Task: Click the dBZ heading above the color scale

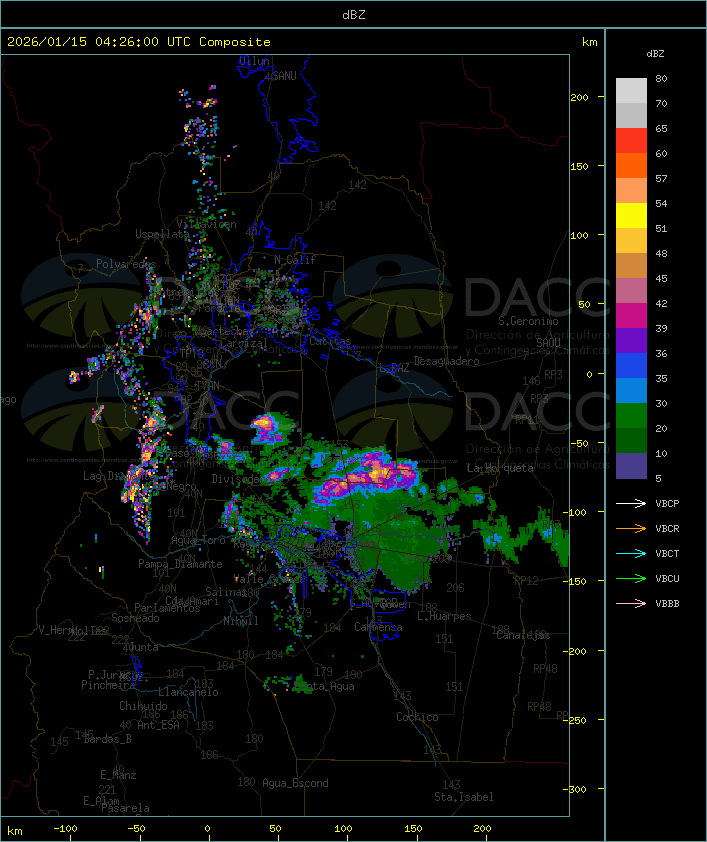Action: tap(655, 54)
